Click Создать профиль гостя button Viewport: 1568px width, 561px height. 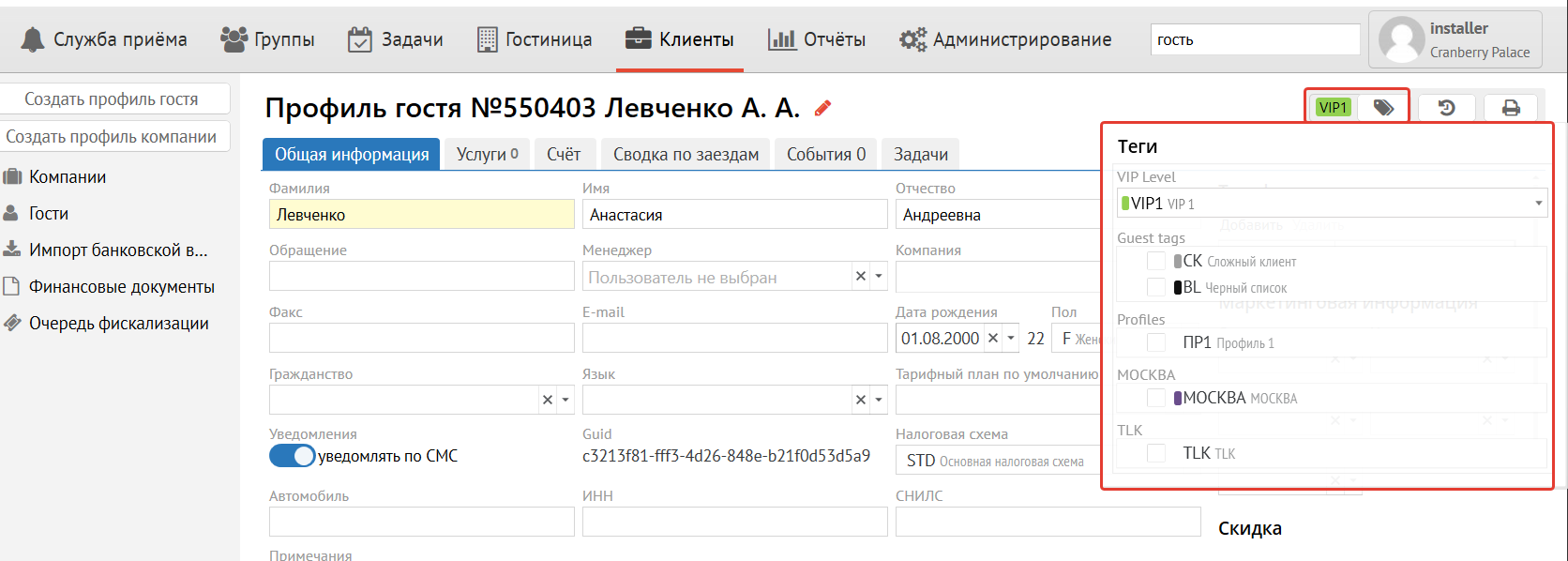click(112, 99)
